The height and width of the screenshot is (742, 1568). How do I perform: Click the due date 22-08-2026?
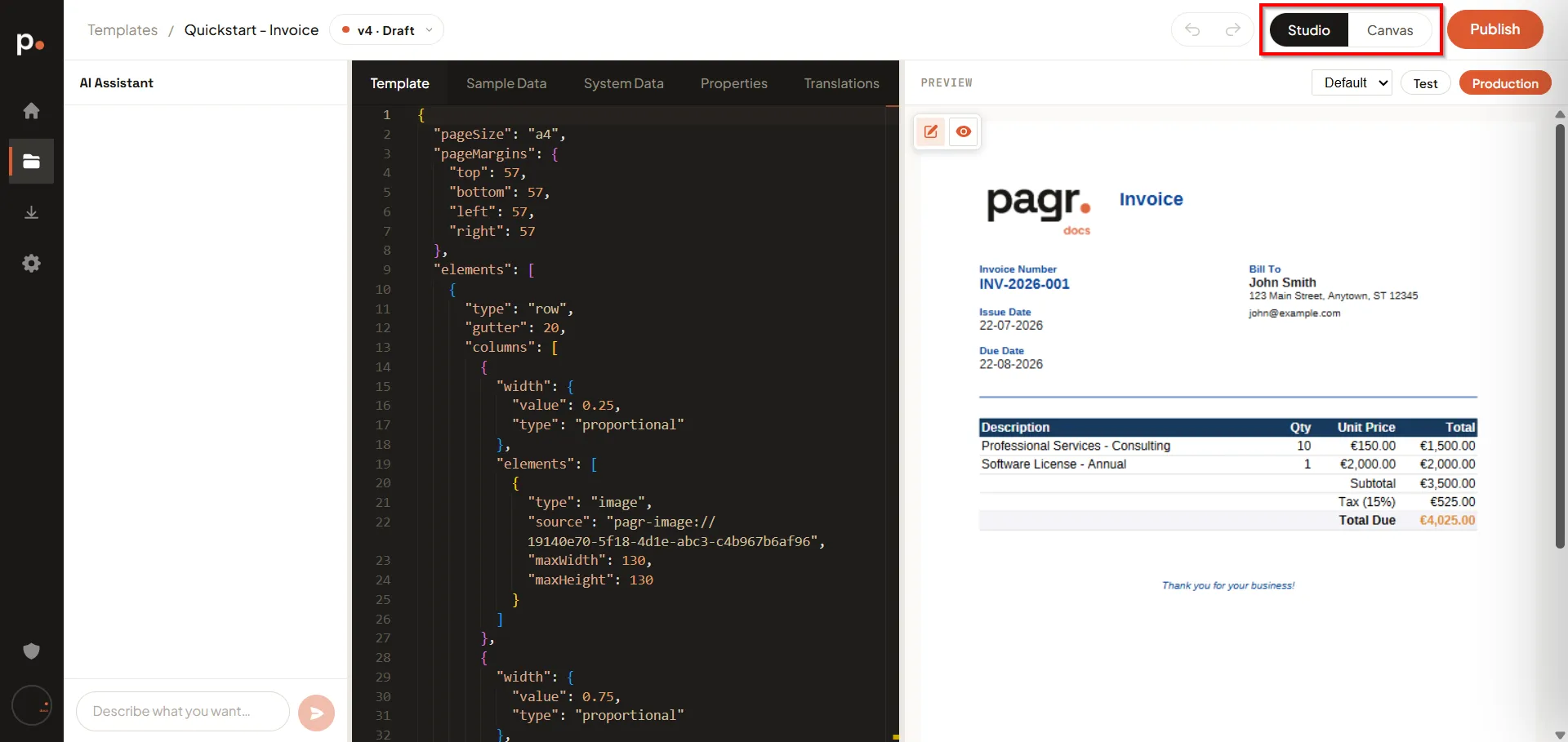1011,364
